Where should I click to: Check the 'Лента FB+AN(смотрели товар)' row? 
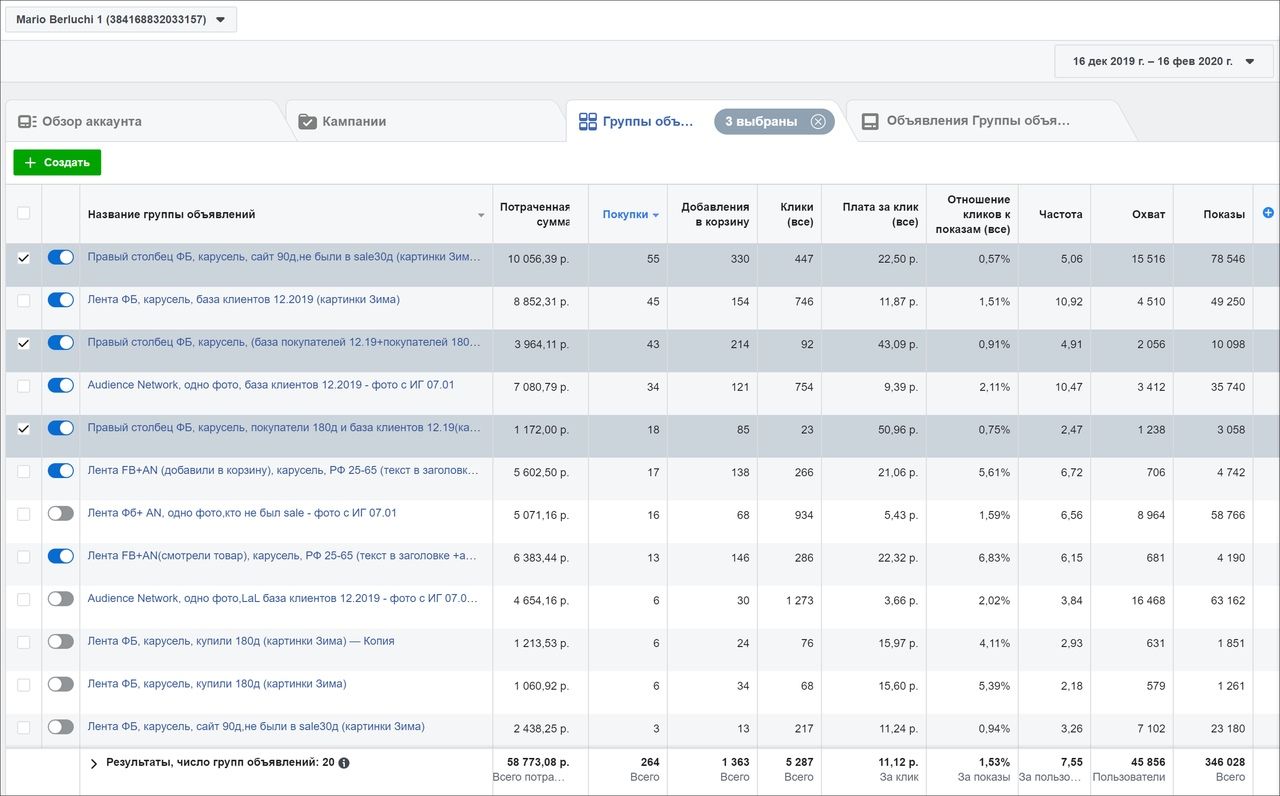point(24,556)
